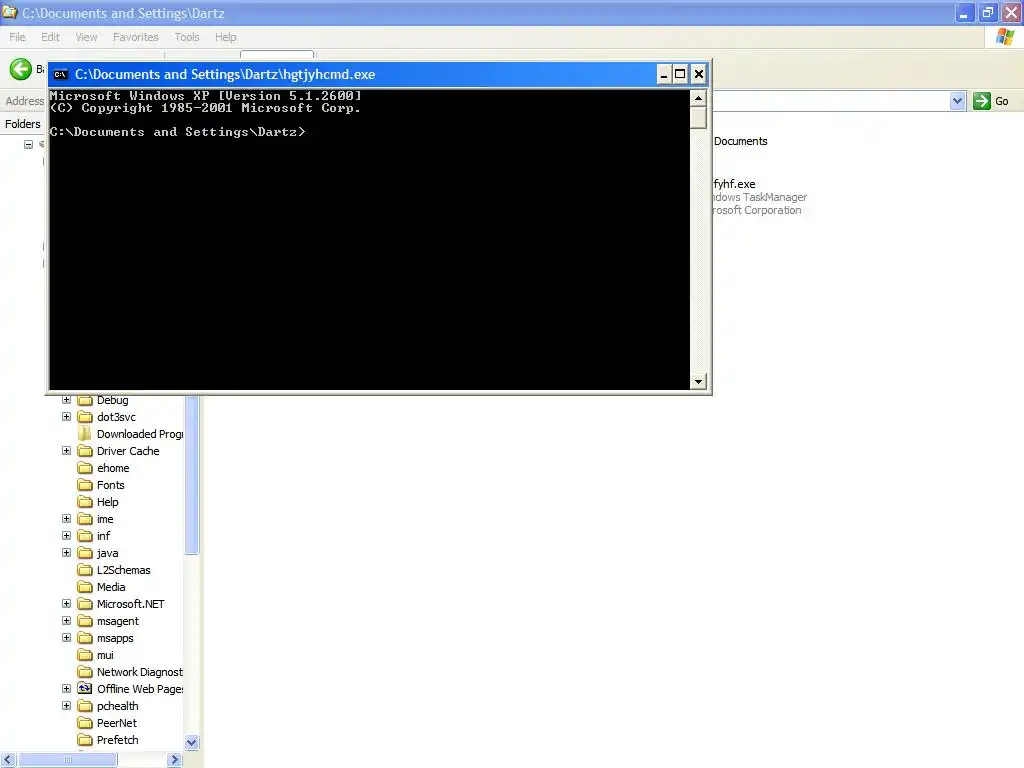Select the msagent folder icon
Viewport: 1024px width, 768px height.
(x=85, y=620)
